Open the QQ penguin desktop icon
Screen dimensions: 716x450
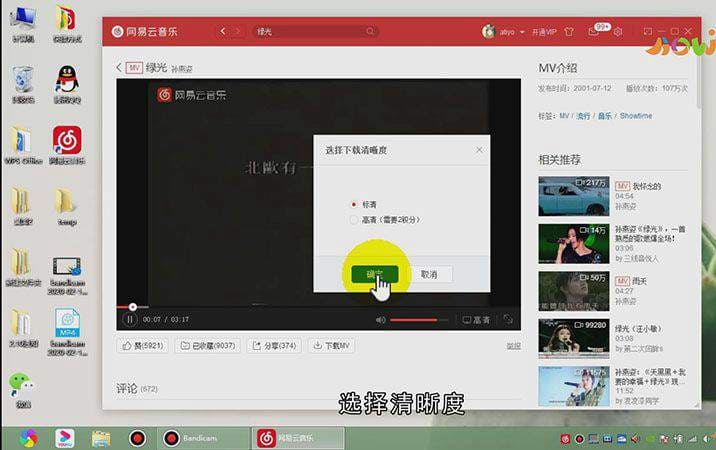[x=67, y=84]
